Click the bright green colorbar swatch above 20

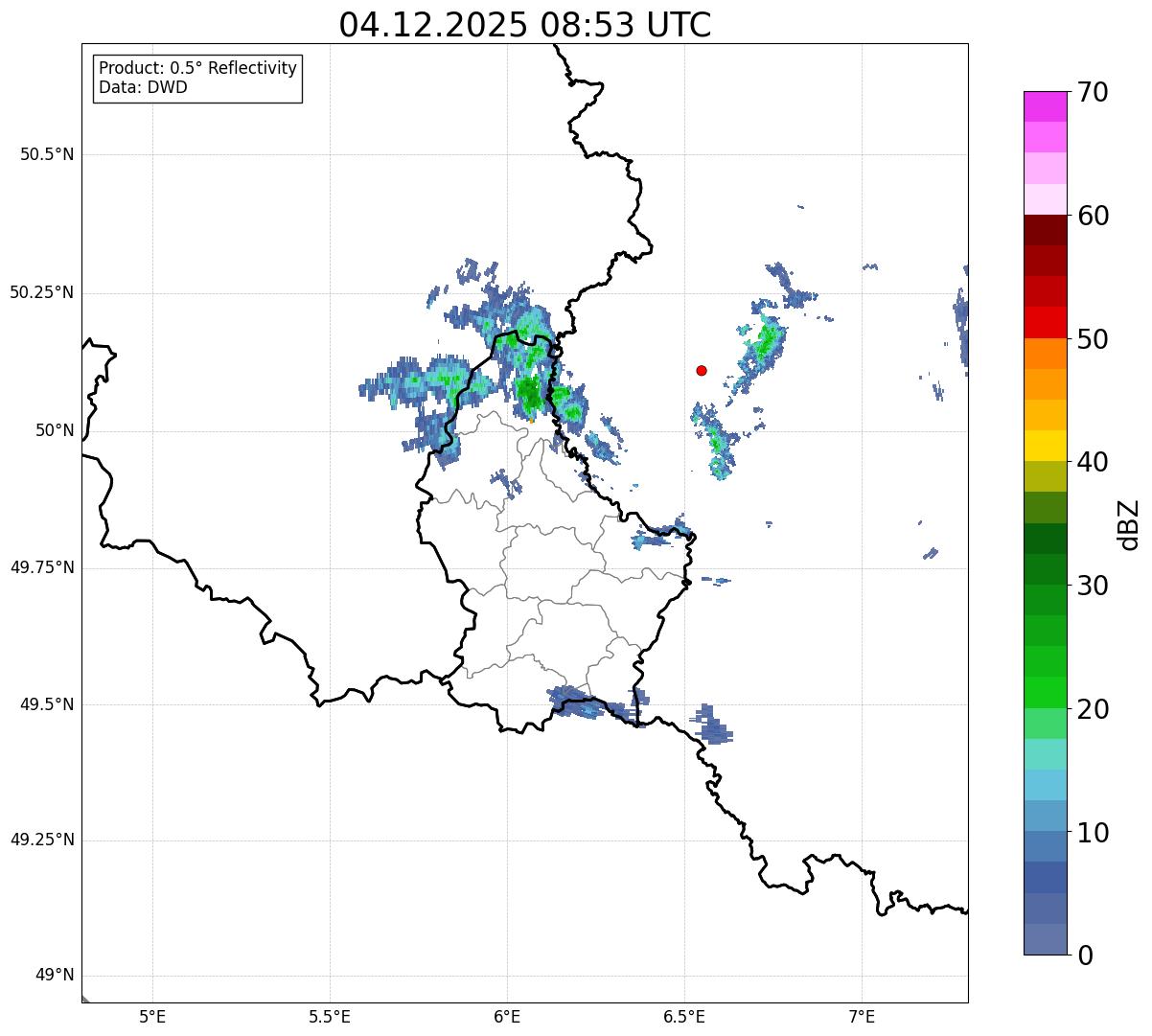point(1046,692)
